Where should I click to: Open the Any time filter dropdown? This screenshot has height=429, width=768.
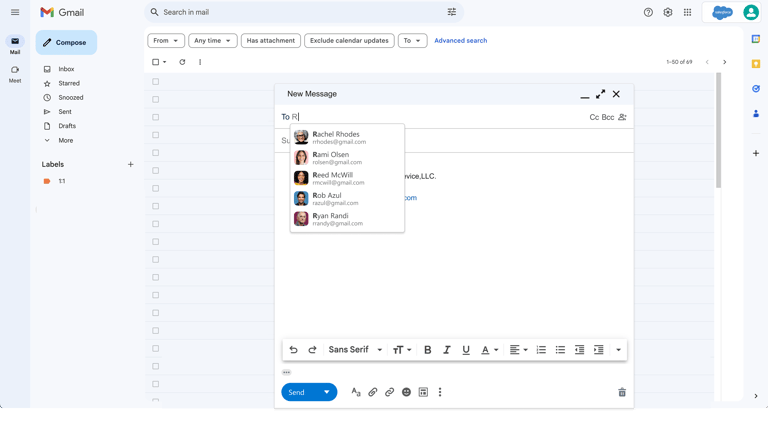click(213, 41)
